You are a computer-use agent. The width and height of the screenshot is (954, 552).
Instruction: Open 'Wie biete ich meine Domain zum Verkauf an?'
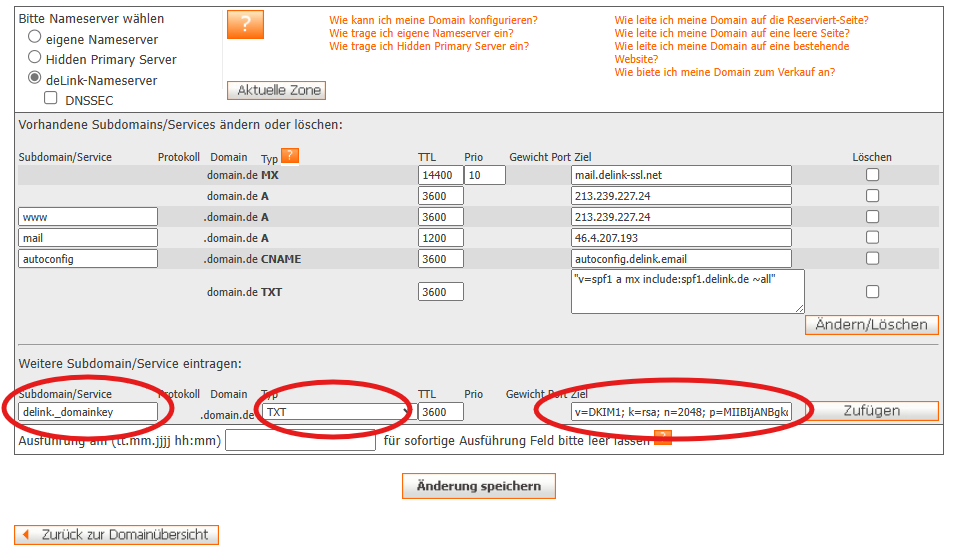click(724, 72)
